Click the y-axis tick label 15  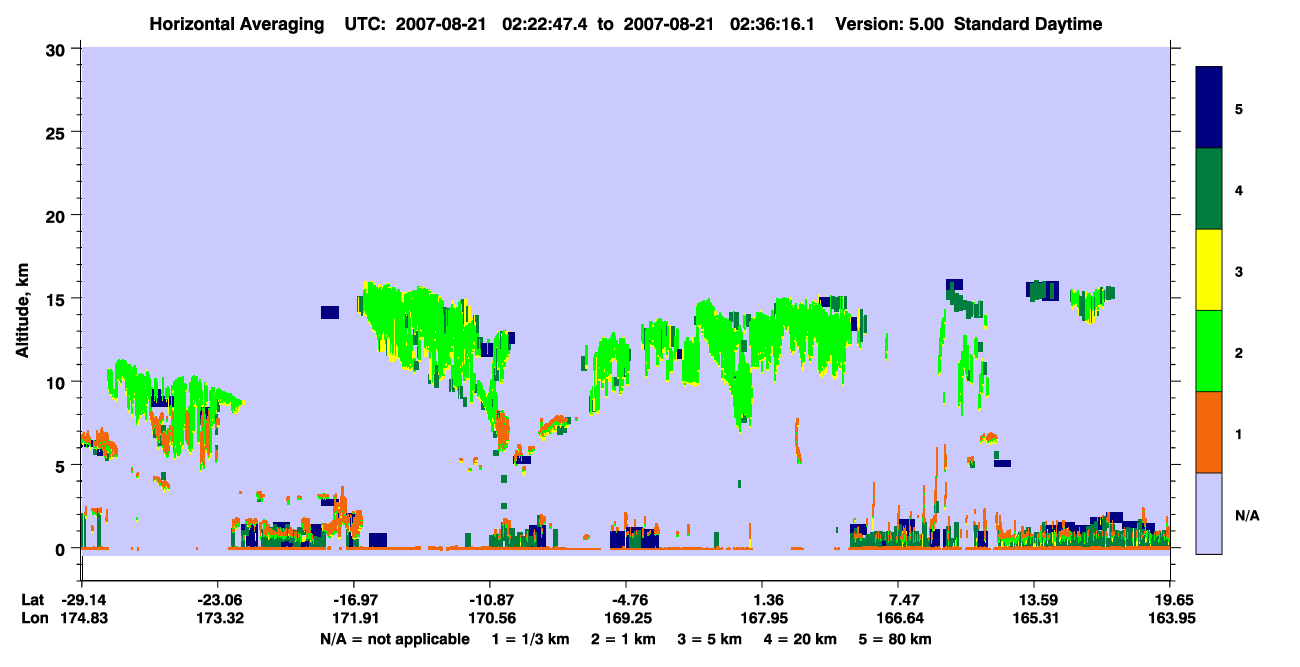tap(58, 299)
